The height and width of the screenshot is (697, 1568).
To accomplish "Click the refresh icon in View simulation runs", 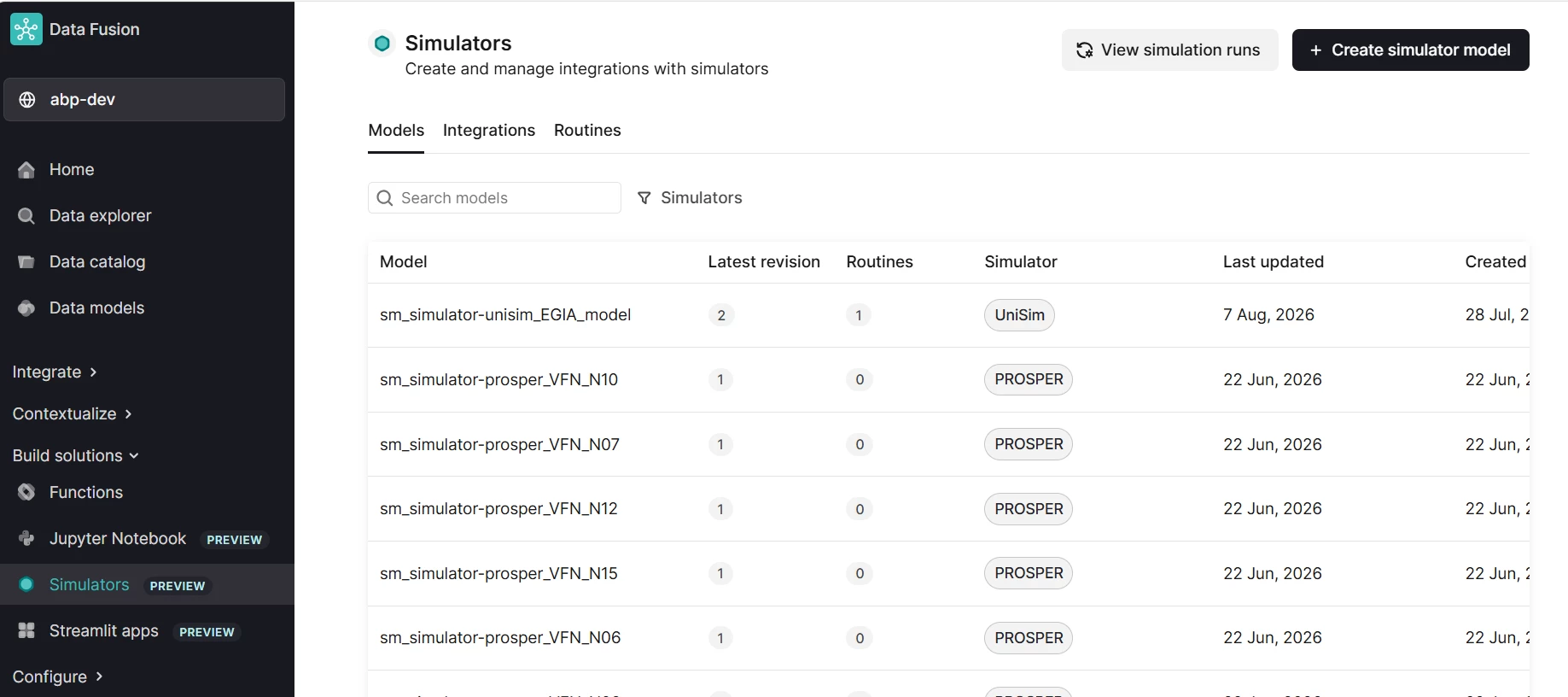I will (1085, 50).
